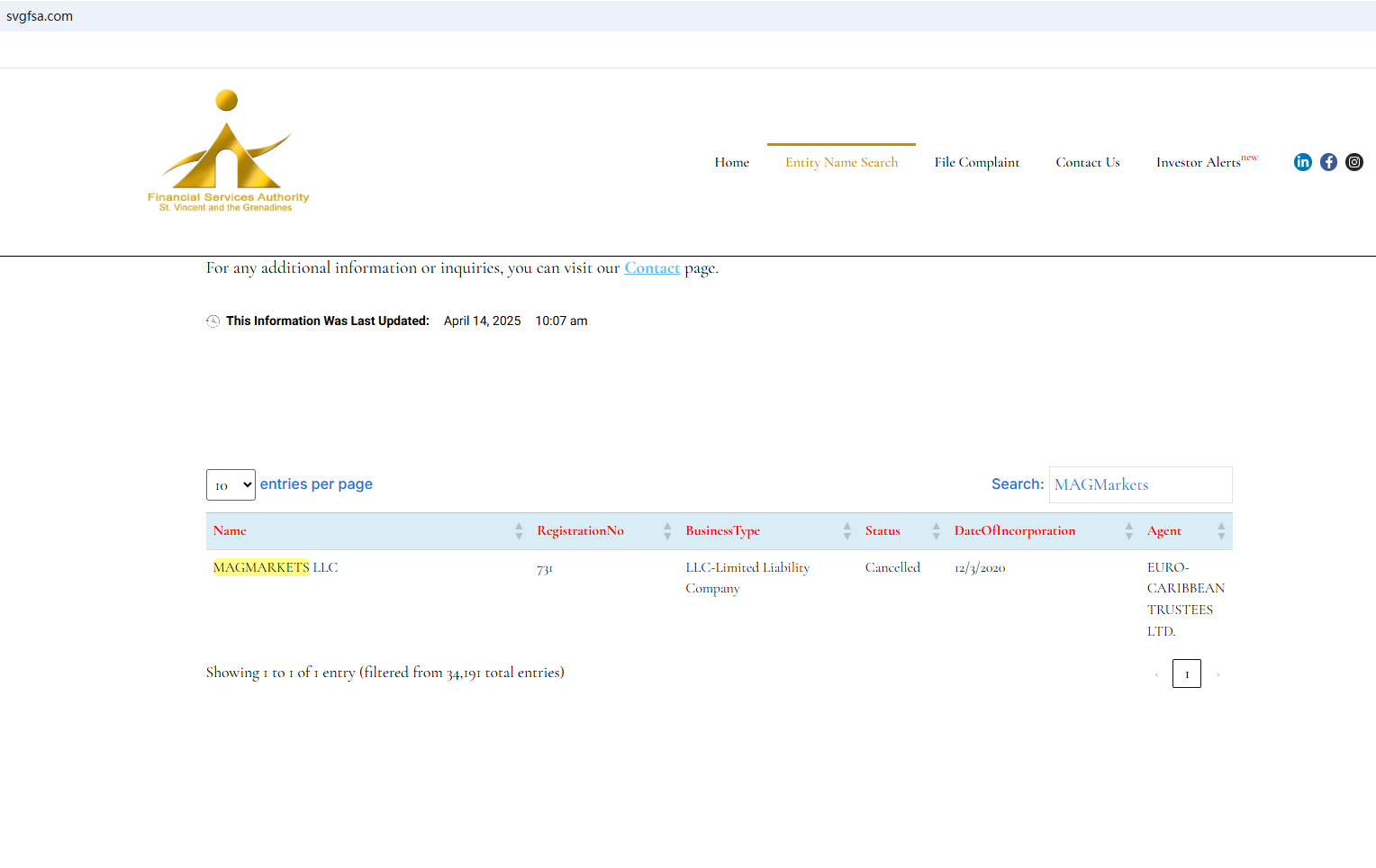This screenshot has height=868, width=1376.
Task: Open the Instagram social icon
Action: pyautogui.click(x=1353, y=162)
